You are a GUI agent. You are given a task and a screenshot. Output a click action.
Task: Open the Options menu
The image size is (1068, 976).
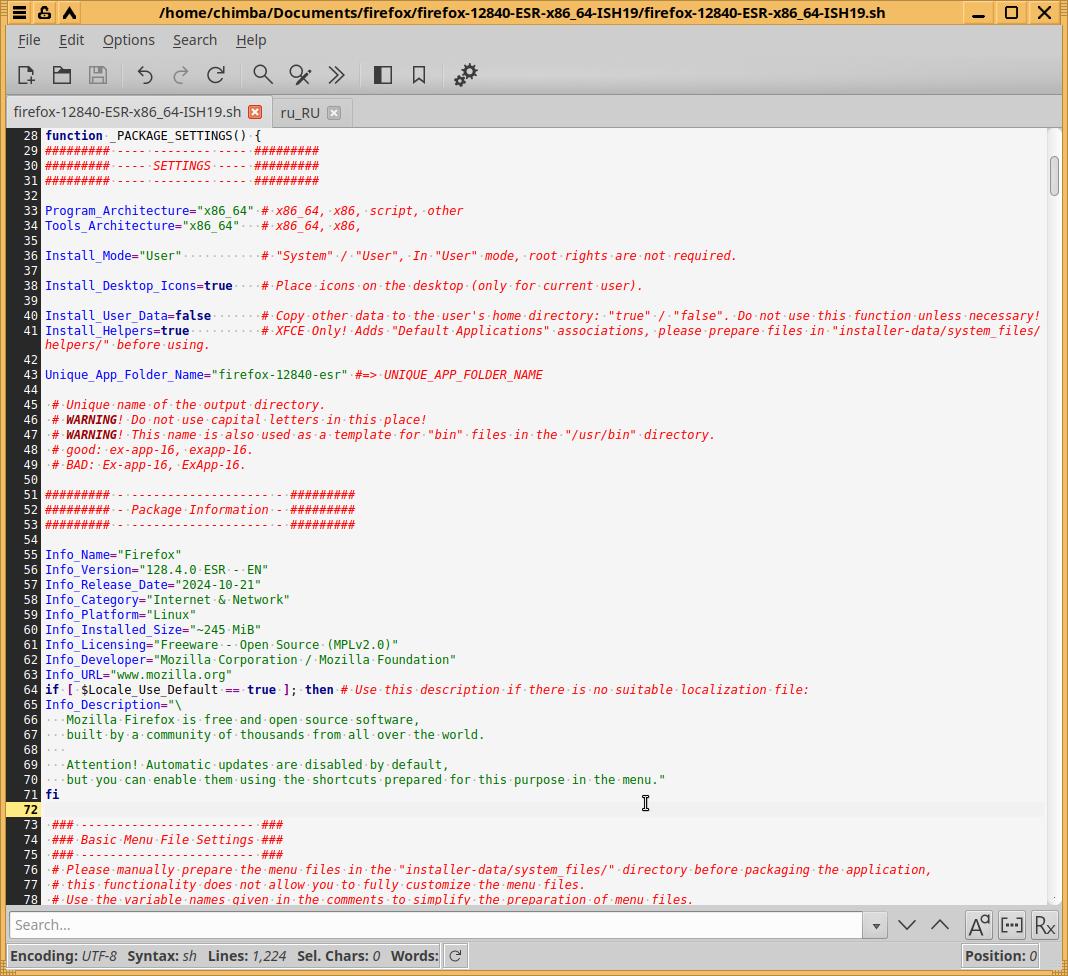[x=128, y=40]
